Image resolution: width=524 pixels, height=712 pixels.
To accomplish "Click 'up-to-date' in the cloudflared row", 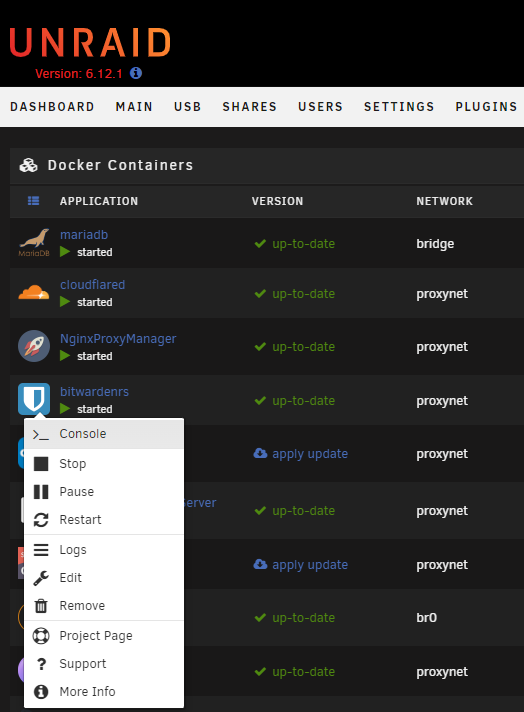I will click(x=304, y=294).
